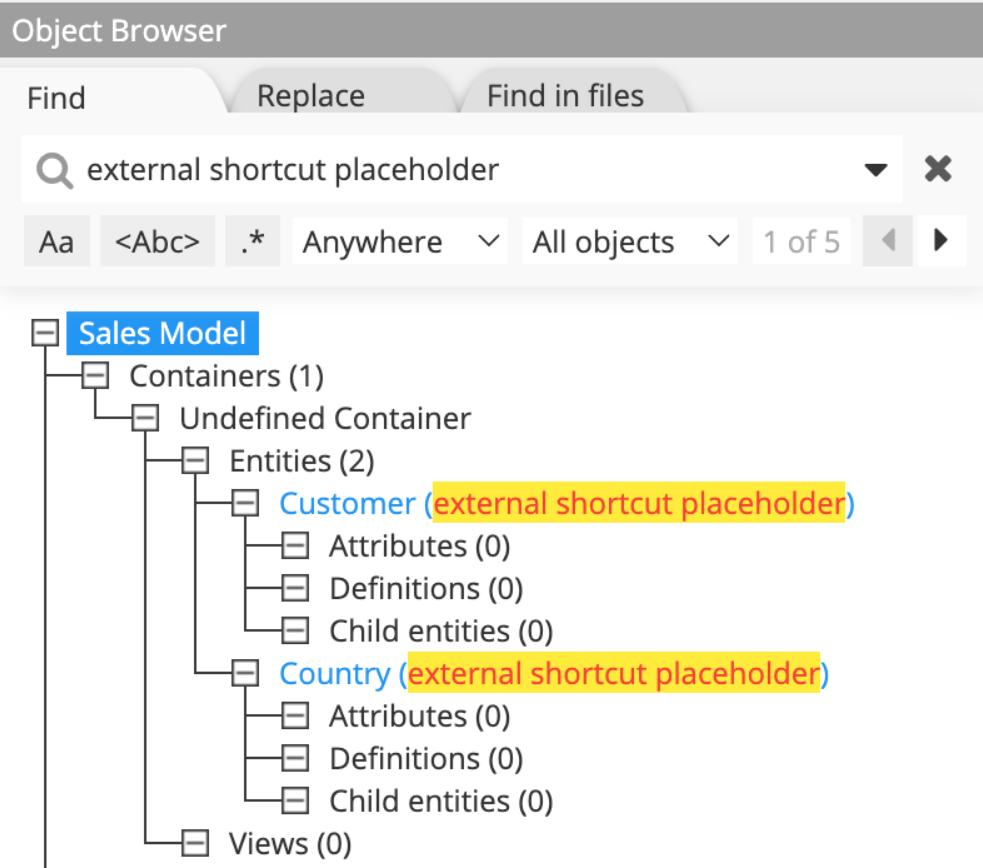Open the search history dropdown arrow
Screen dimensions: 983x868
click(877, 170)
